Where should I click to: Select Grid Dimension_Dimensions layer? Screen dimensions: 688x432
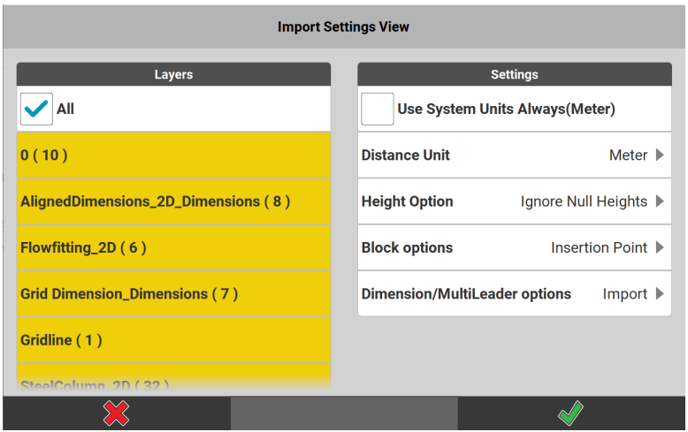click(x=173, y=294)
